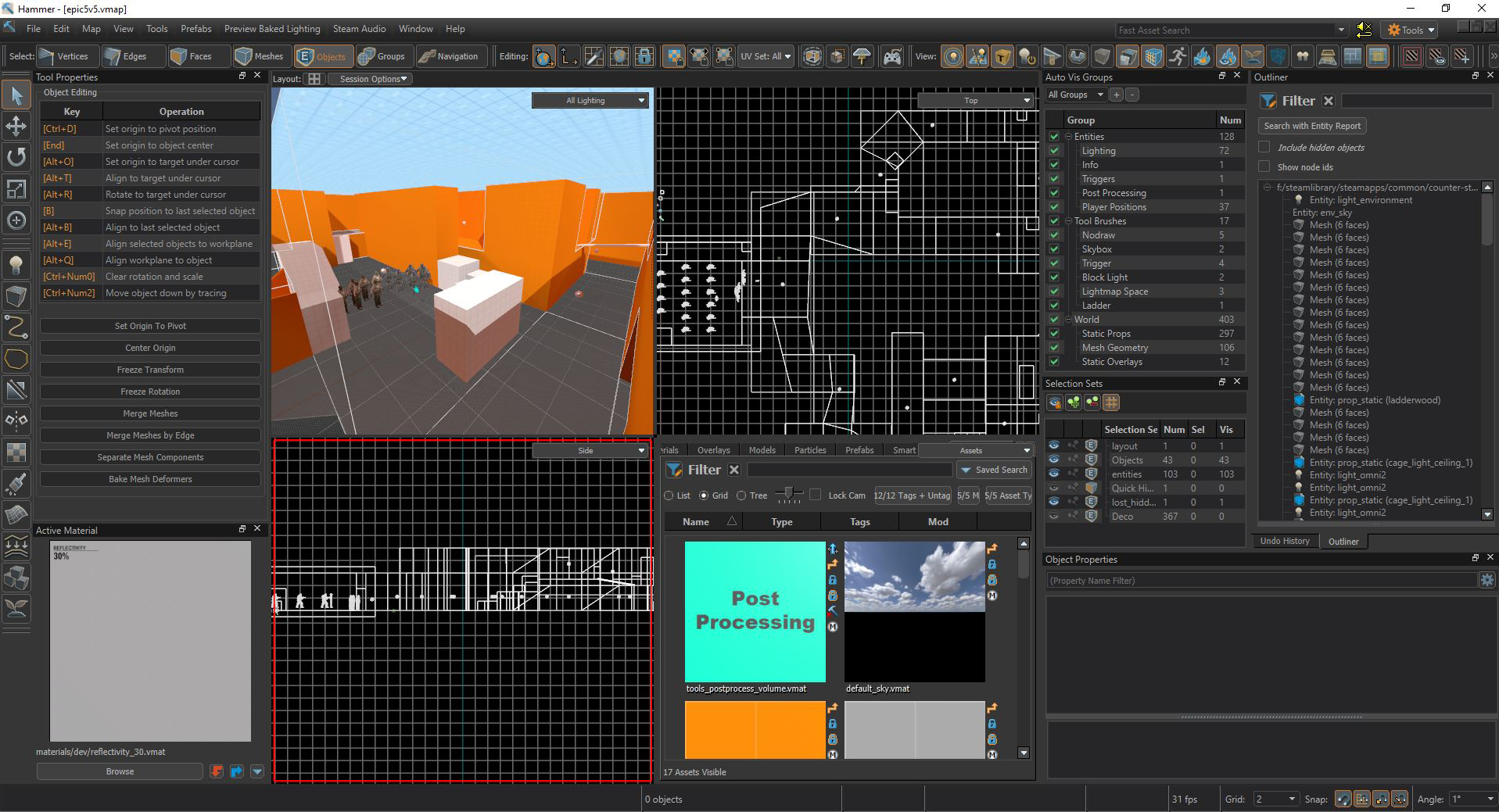Select the paint brush tool
The image size is (1499, 812).
[16, 484]
